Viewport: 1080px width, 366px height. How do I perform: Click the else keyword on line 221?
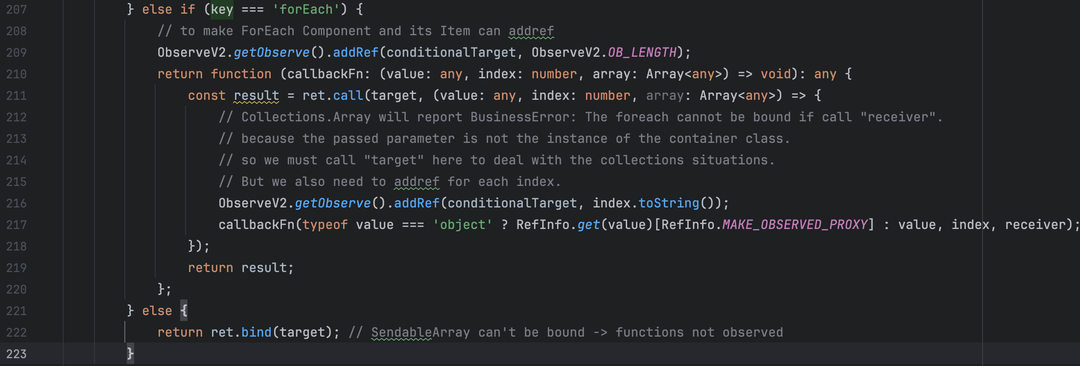point(157,311)
